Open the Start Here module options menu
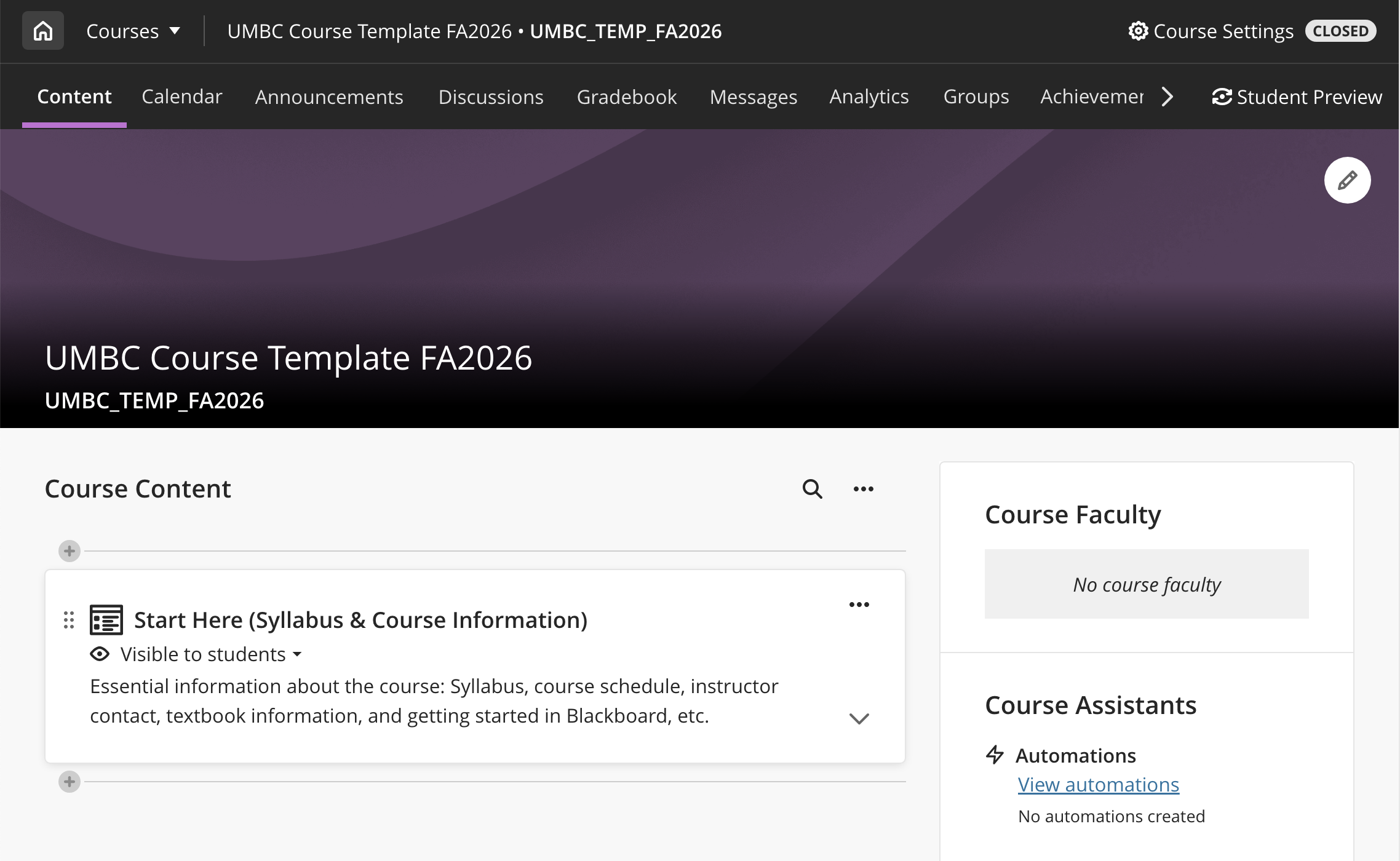Screen dimensions: 1400x861 pyautogui.click(x=859, y=605)
